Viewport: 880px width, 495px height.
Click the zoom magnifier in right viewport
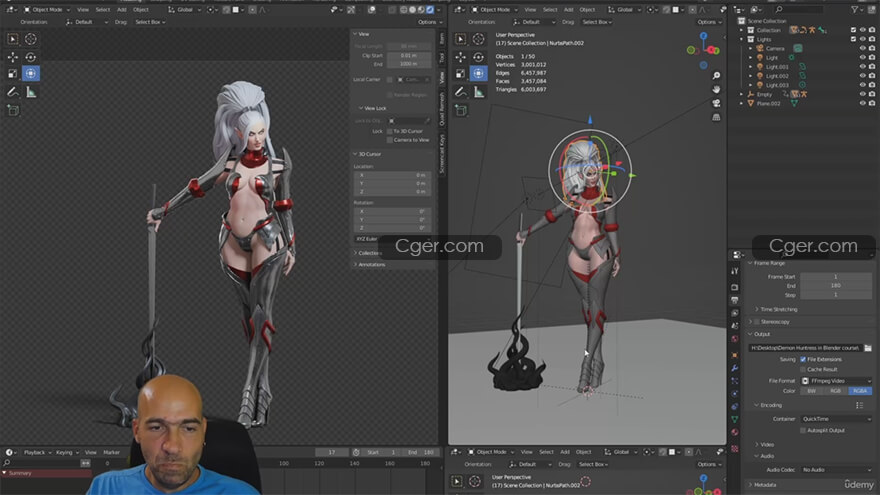716,75
